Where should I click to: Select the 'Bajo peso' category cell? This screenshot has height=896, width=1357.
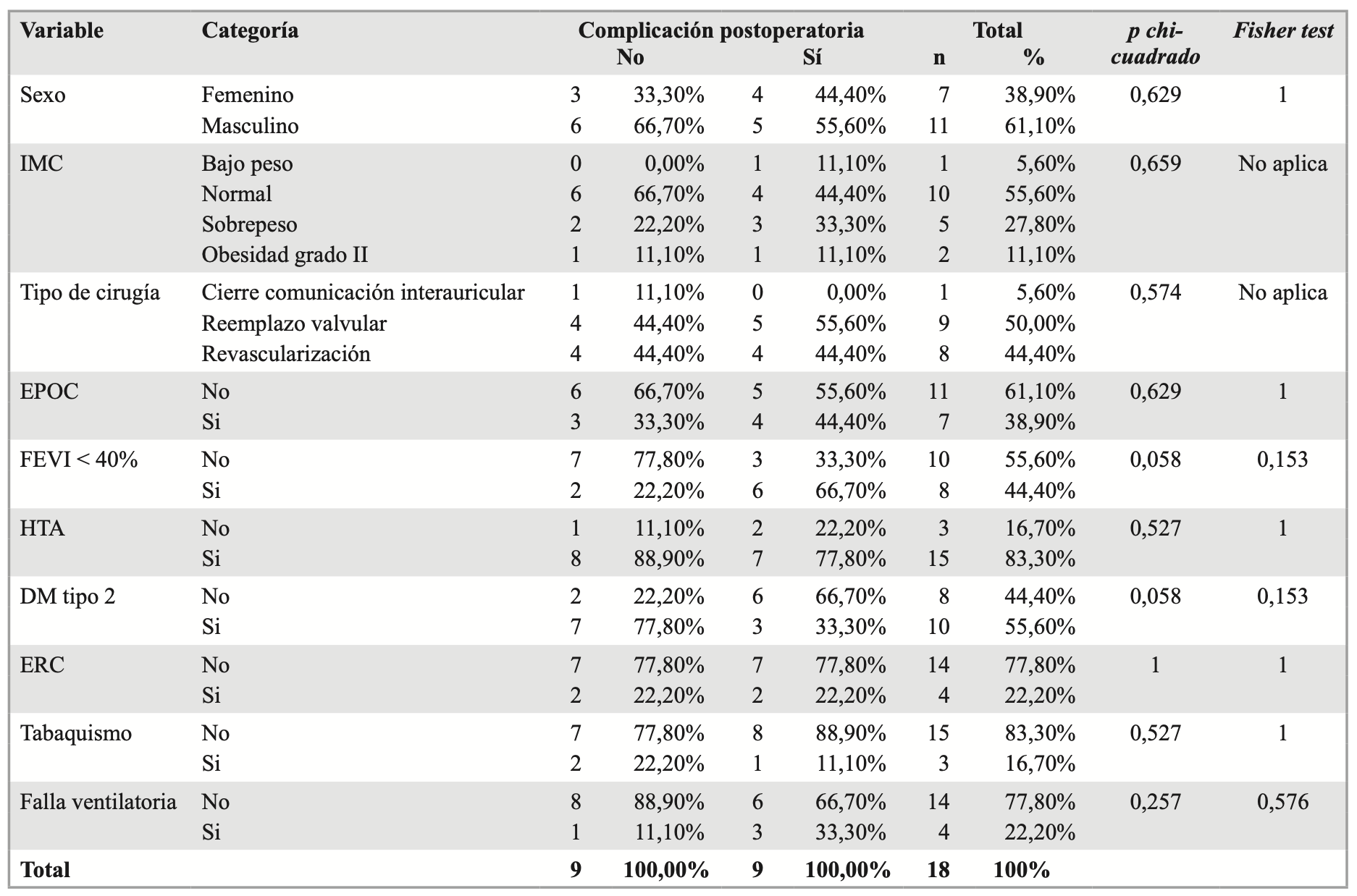[x=247, y=164]
